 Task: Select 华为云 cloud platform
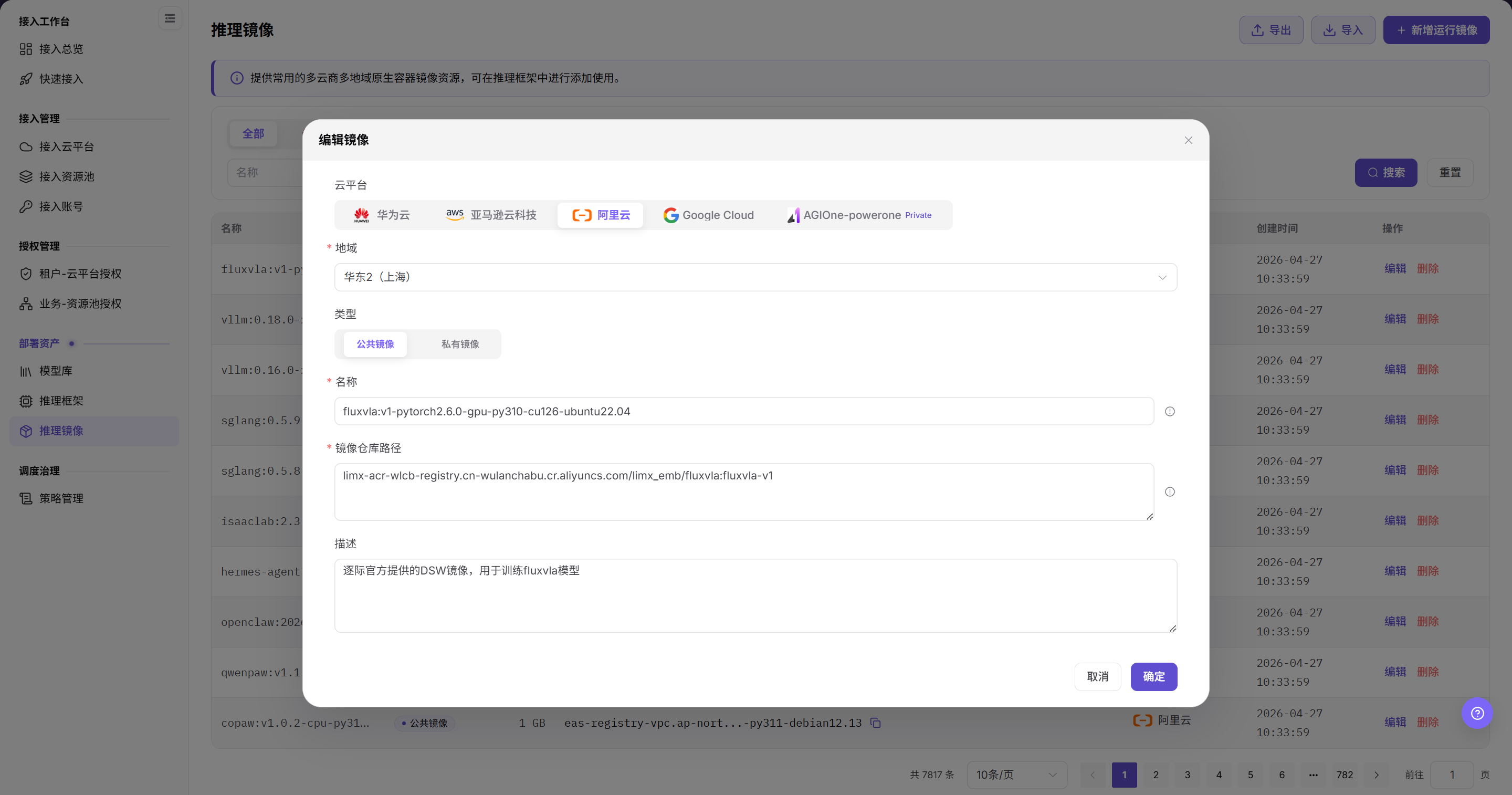point(382,215)
